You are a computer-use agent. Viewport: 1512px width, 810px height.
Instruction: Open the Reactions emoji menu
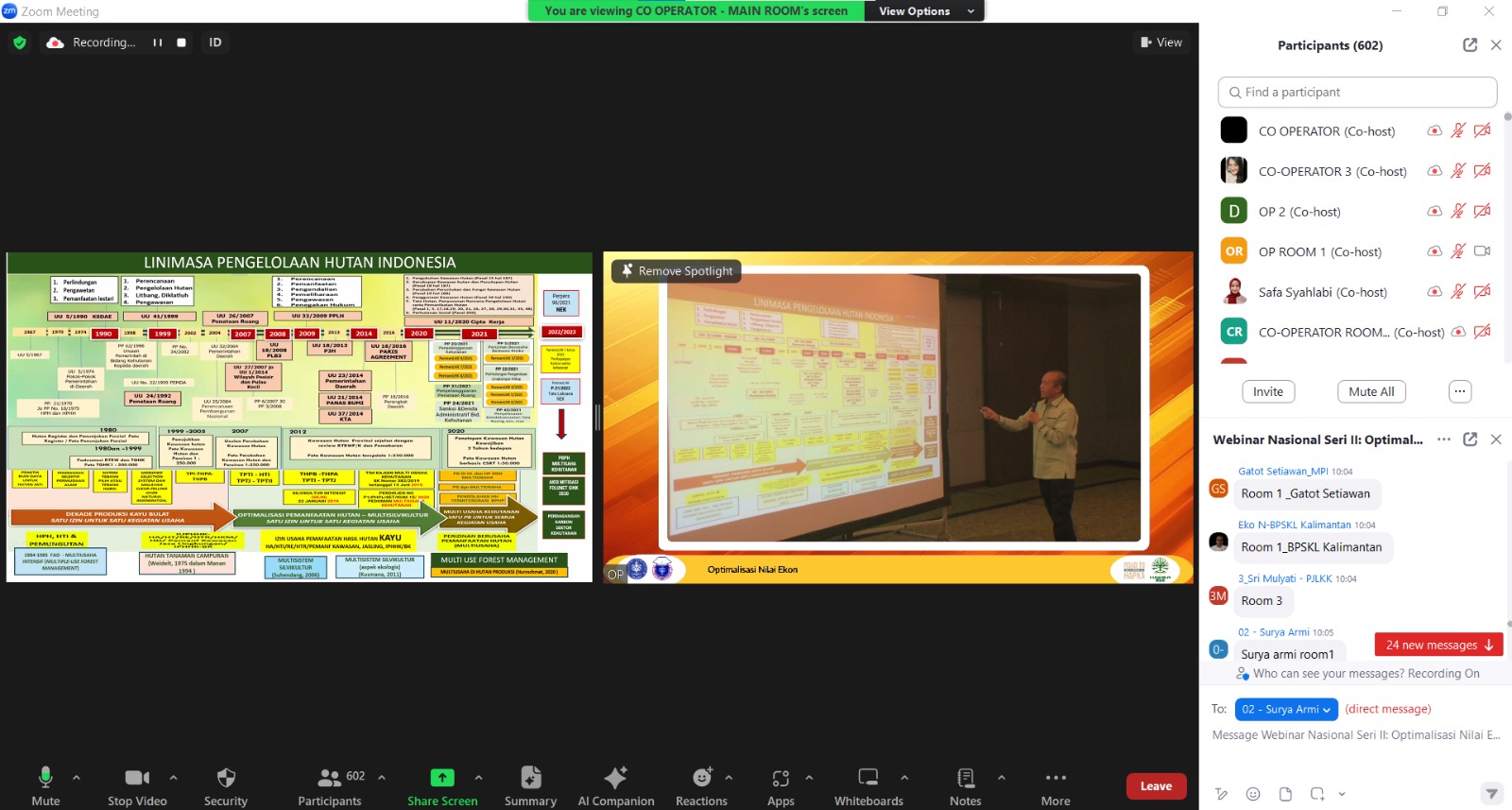click(x=701, y=778)
